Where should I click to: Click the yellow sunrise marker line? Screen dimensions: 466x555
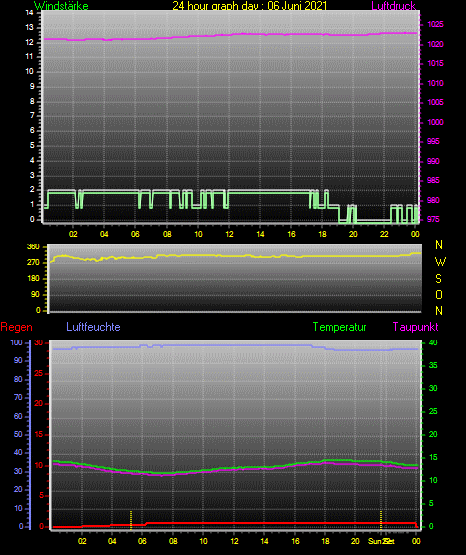pyautogui.click(x=131, y=520)
